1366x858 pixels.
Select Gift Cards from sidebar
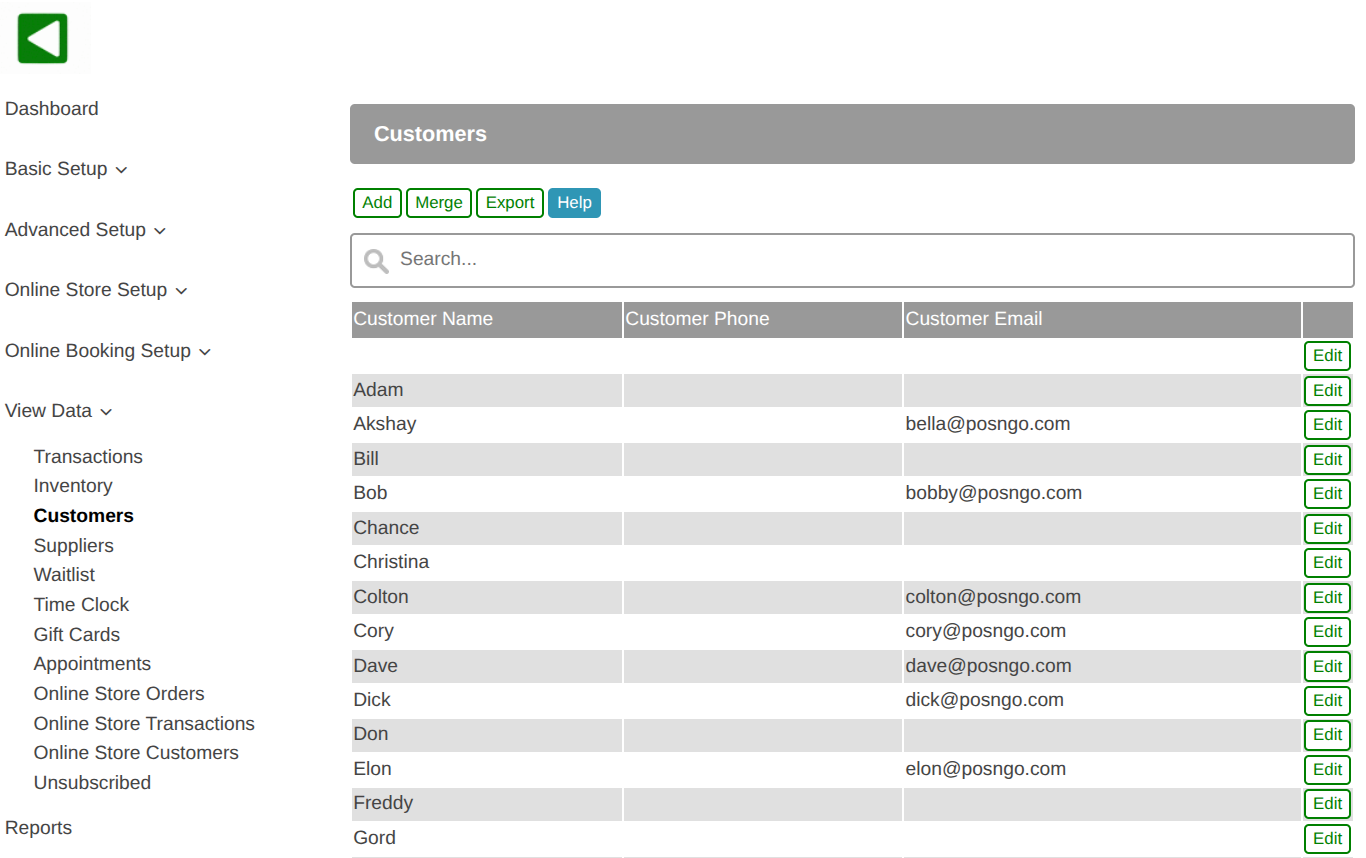pyautogui.click(x=77, y=635)
